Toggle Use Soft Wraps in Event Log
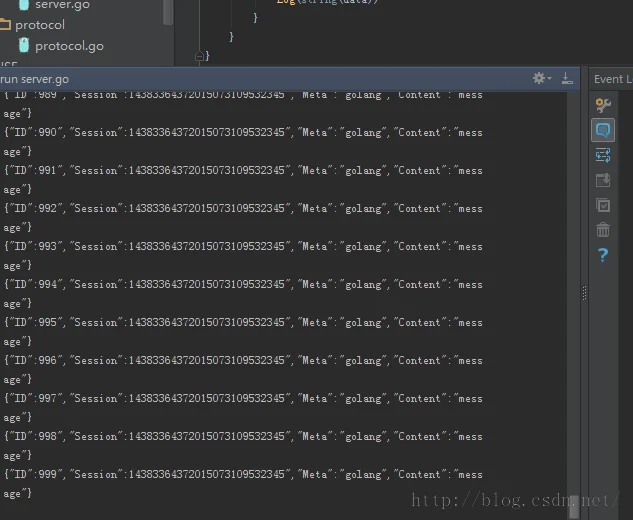The image size is (633, 520). 603,155
